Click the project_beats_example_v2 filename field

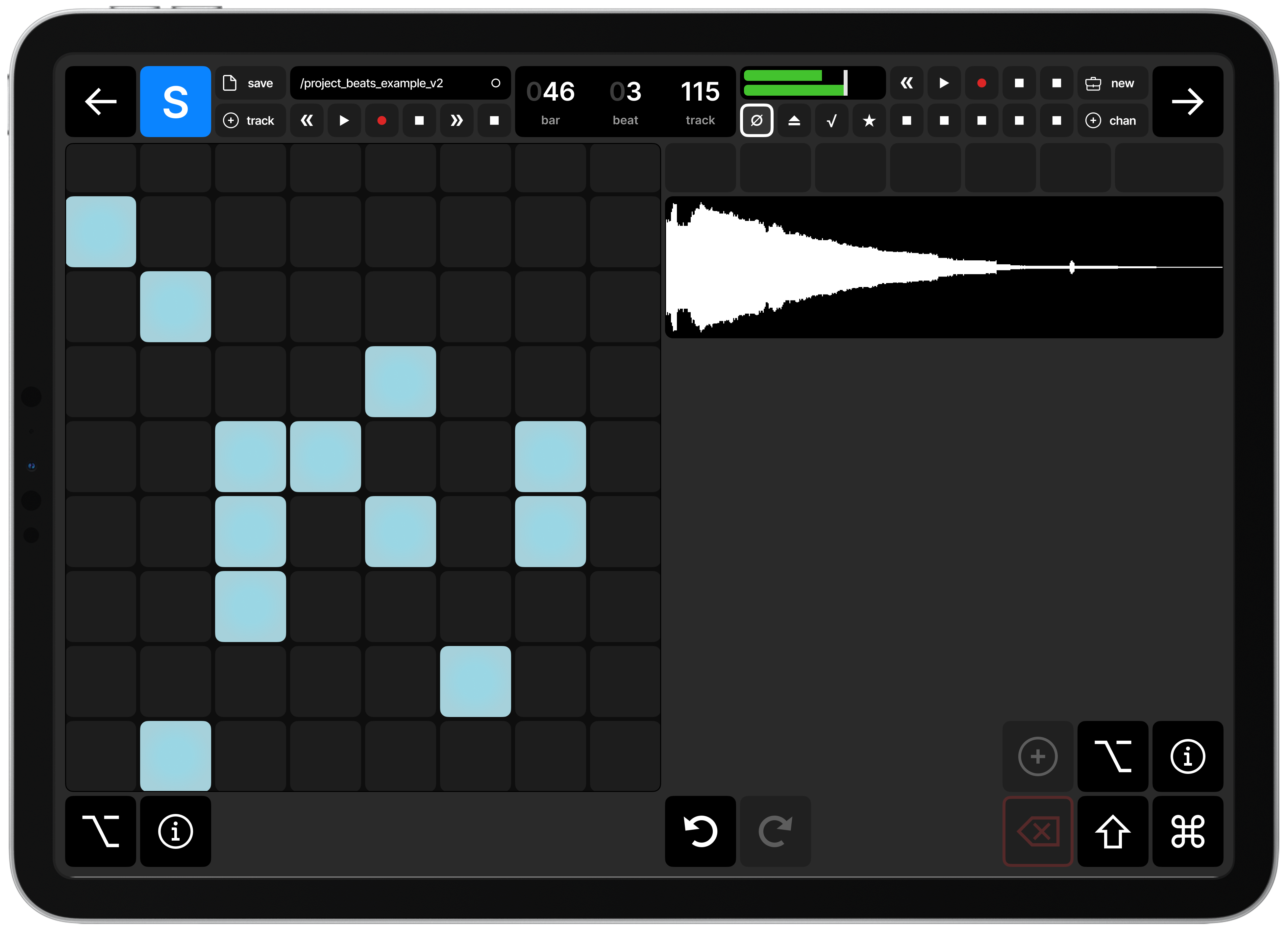(400, 83)
